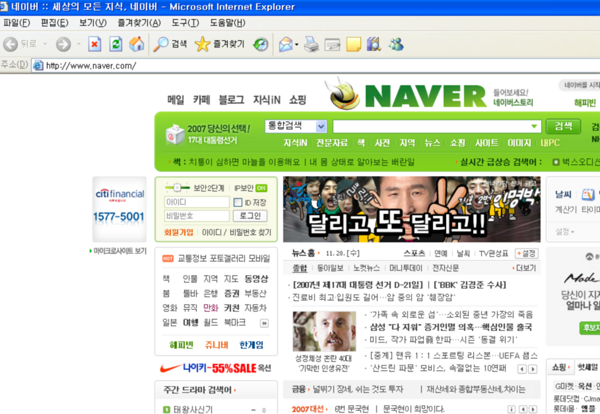Click the 아이디 input field
This screenshot has height=414, width=600.
(197, 202)
